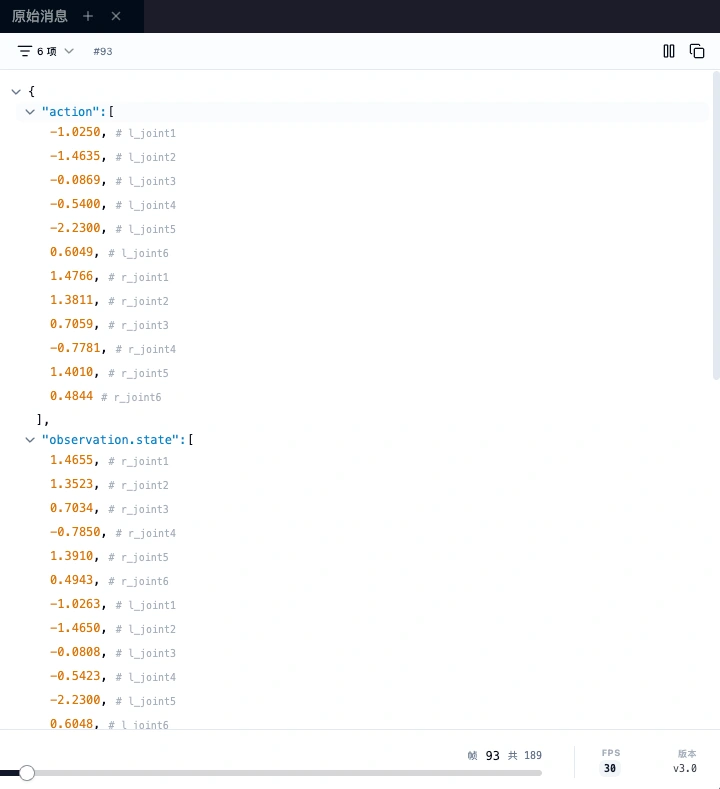This screenshot has height=789, width=720.
Task: Click the plus icon to add a panel tab
Action: 88,16
